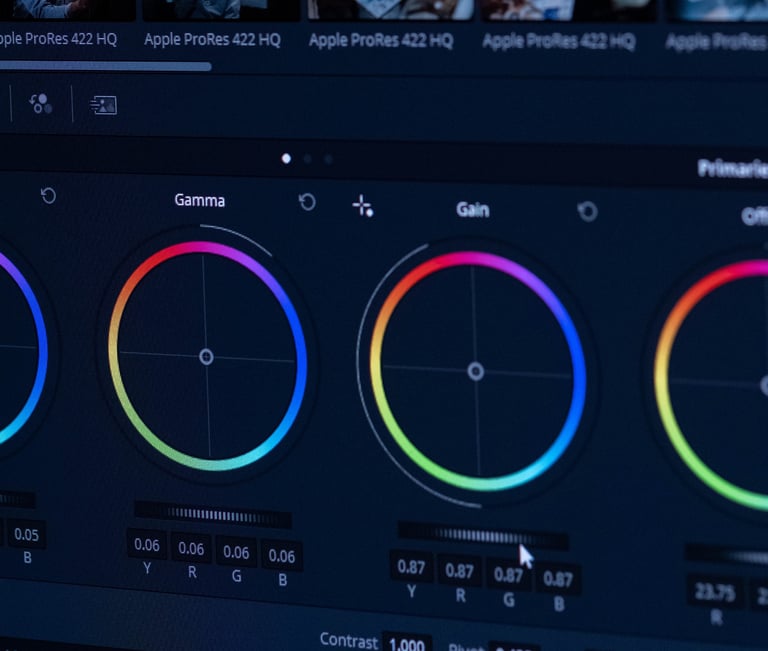
Task: Click the Lift slider at far left
Action: pos(17,500)
